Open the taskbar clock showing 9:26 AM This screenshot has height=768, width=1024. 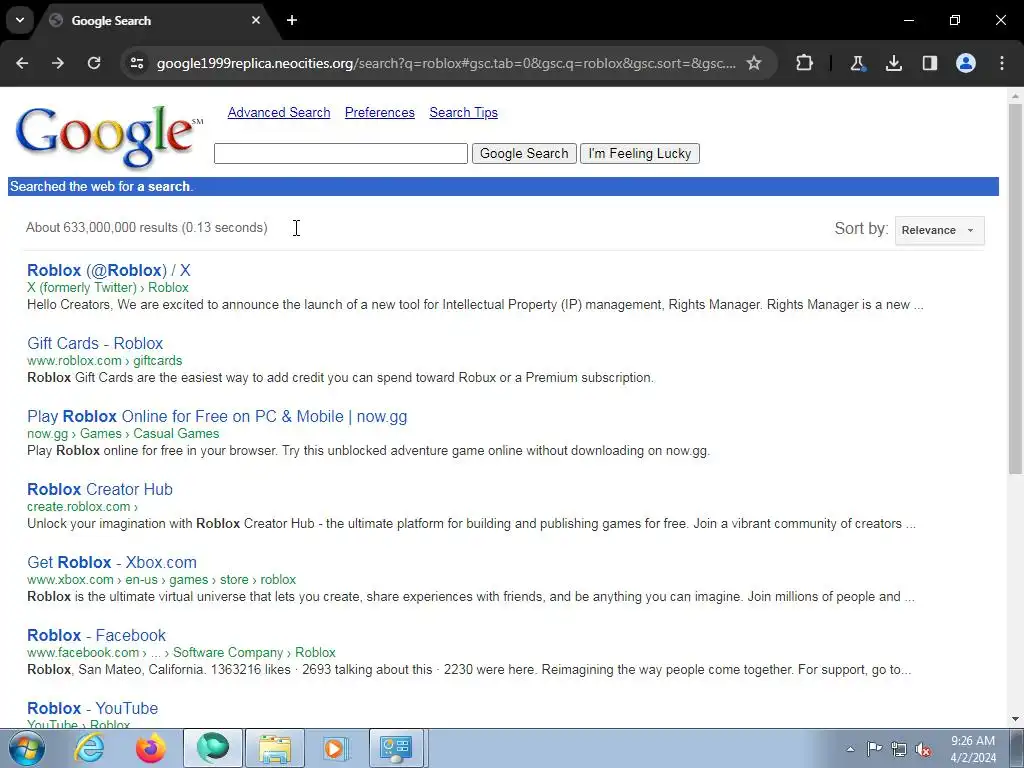[973, 749]
